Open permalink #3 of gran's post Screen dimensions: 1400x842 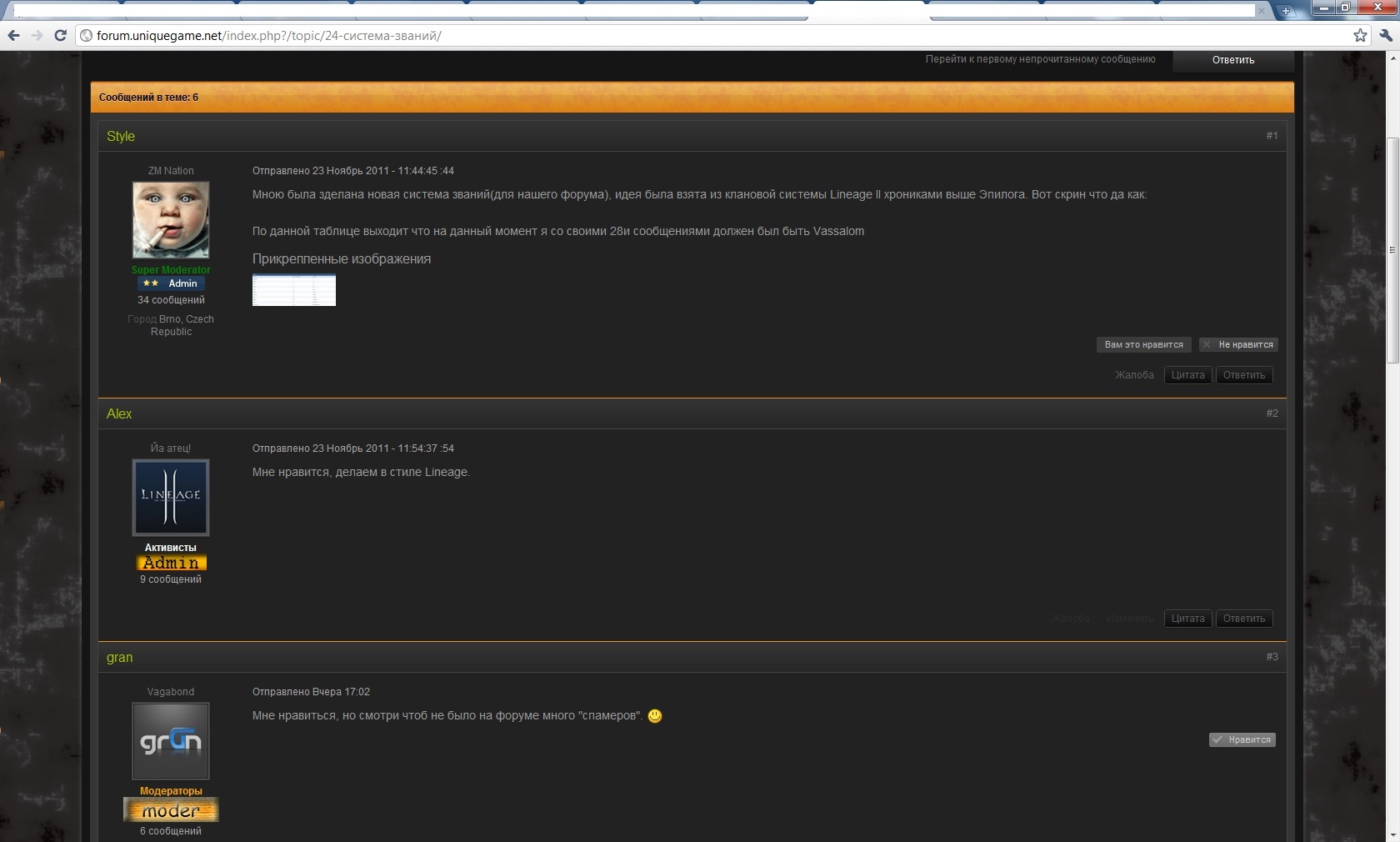coord(1272,657)
